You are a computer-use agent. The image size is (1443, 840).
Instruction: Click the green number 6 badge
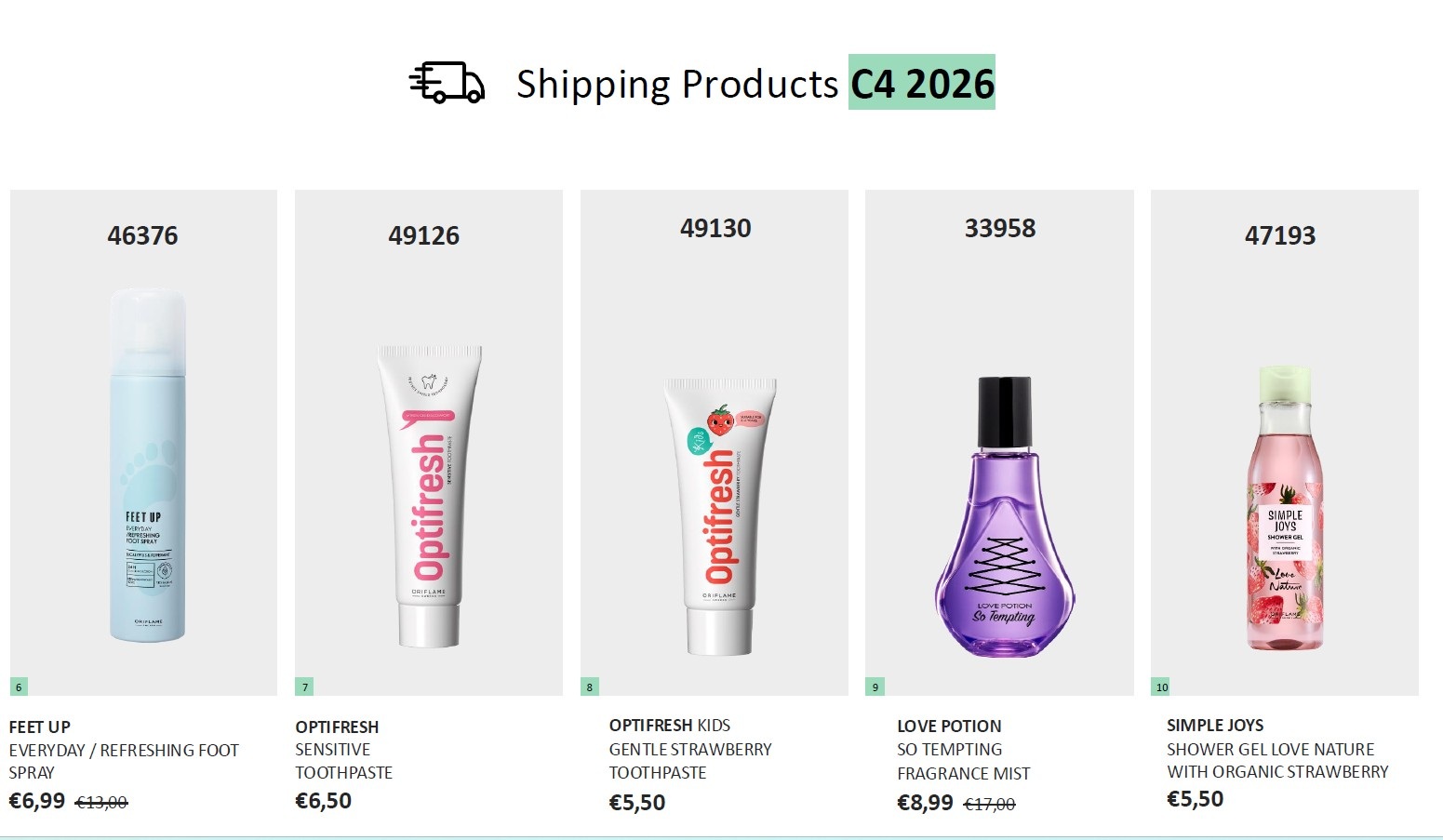[19, 687]
